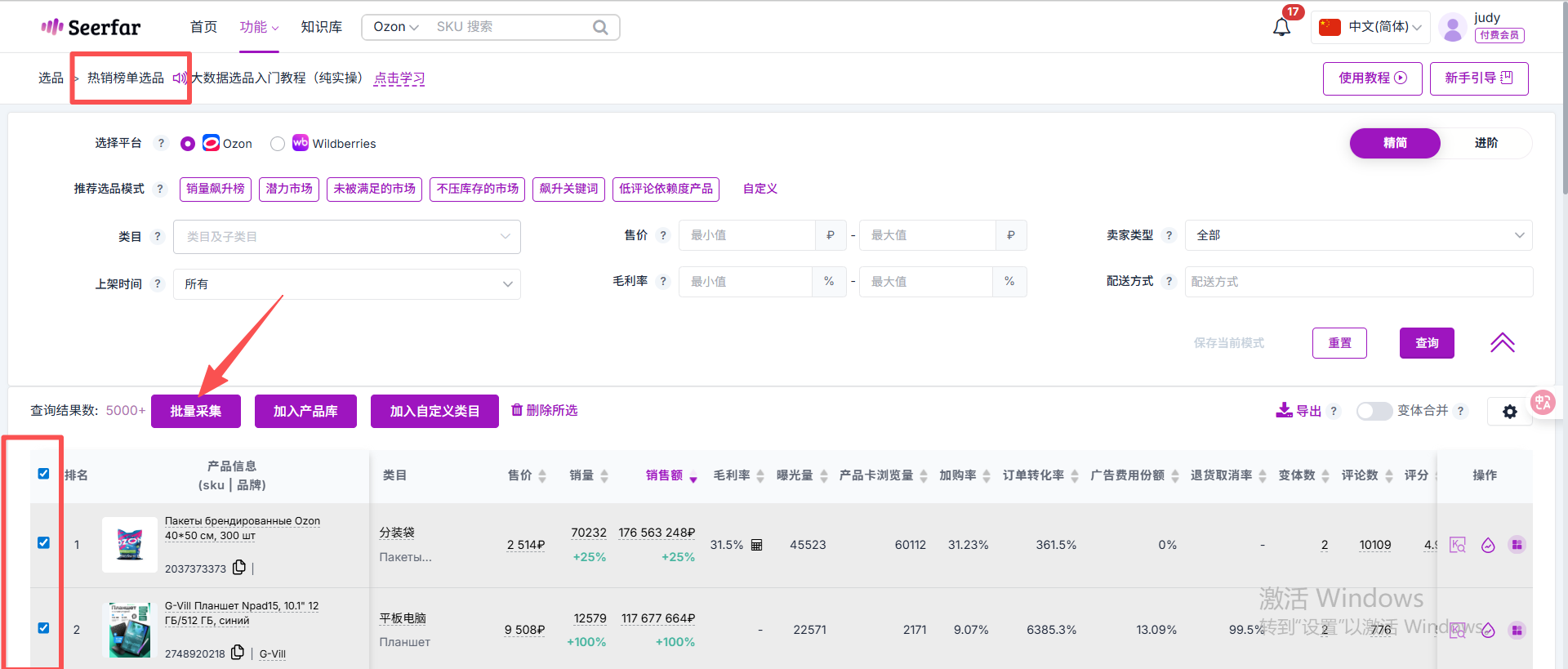Open the language selector dropdown
1568x669 pixels.
point(1371,27)
